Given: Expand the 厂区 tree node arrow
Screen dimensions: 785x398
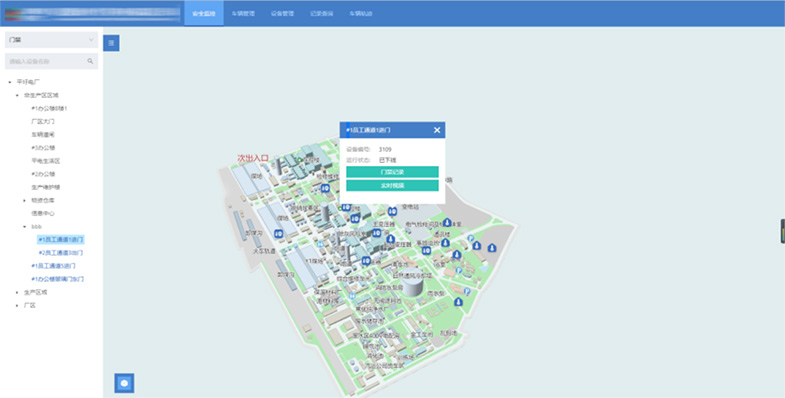Looking at the screenshot, I should pyautogui.click(x=18, y=305).
